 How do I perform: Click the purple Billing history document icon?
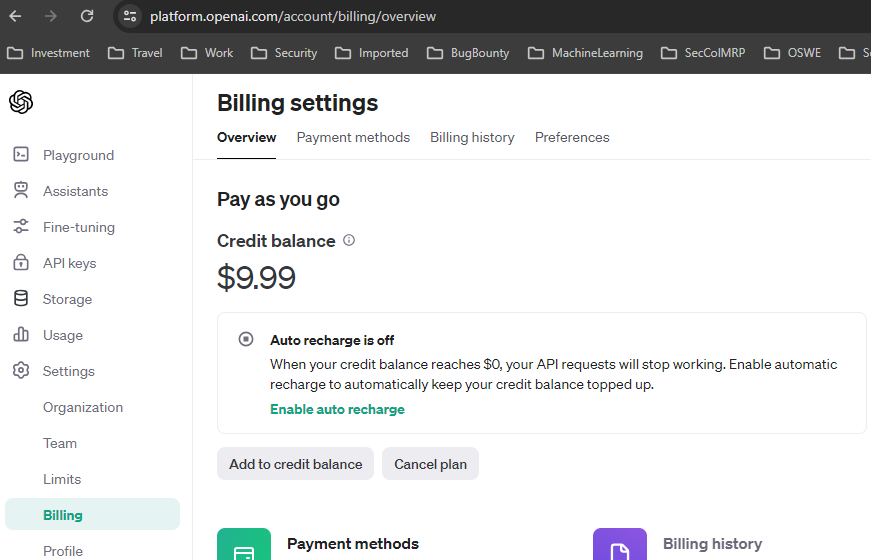pyautogui.click(x=620, y=544)
